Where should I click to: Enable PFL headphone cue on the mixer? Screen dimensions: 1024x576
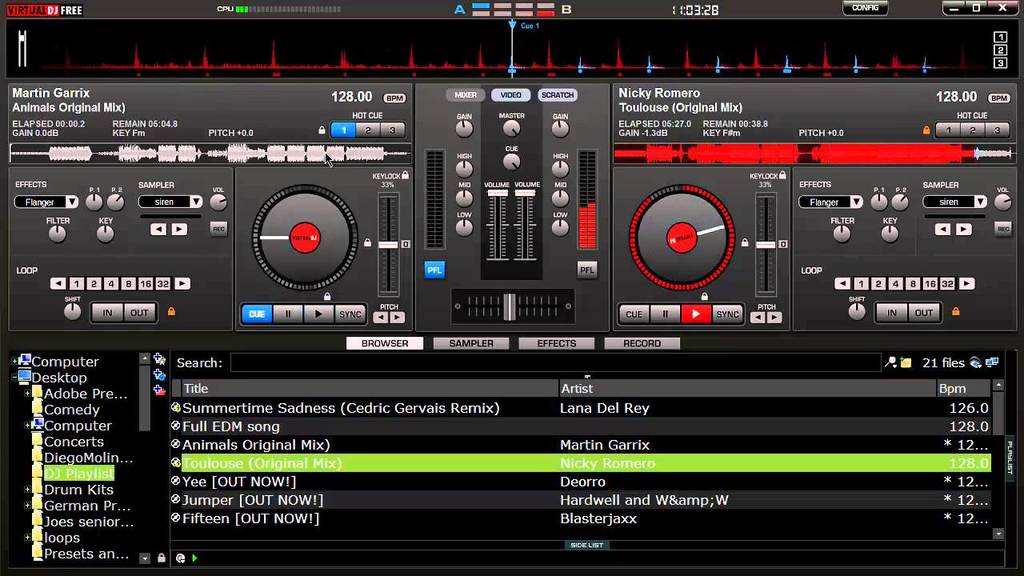(434, 269)
